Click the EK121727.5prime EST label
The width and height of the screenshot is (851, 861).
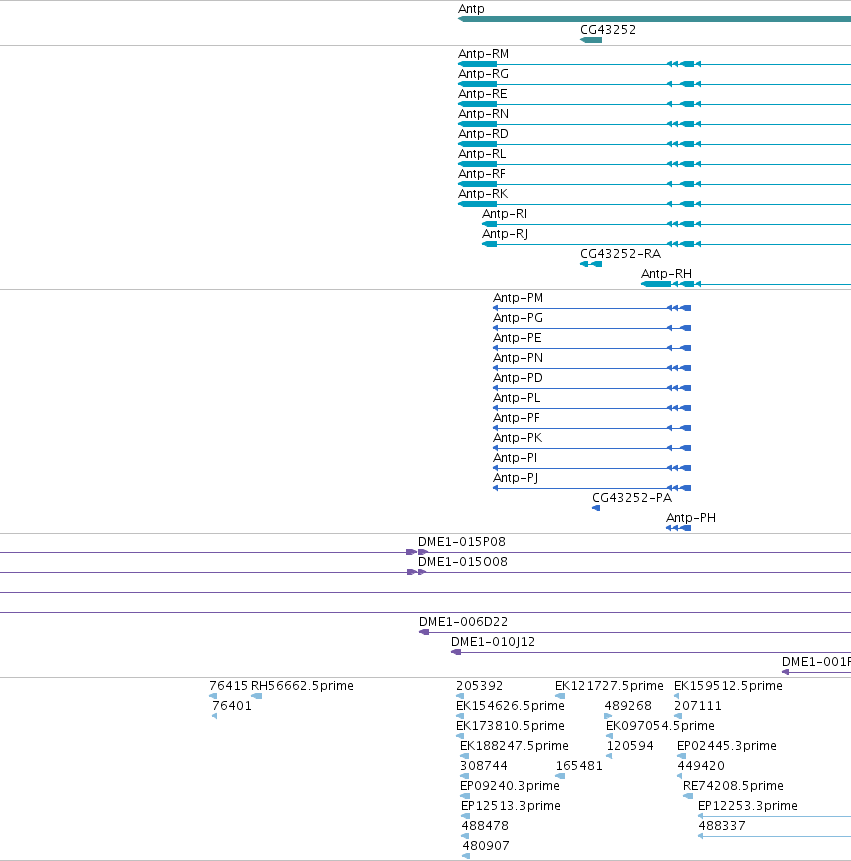[x=609, y=686]
